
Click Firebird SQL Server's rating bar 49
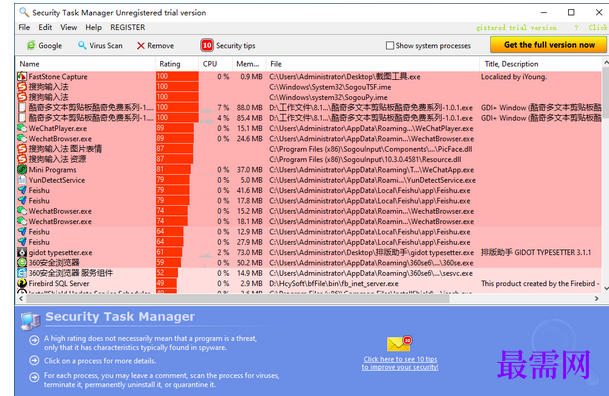point(167,283)
